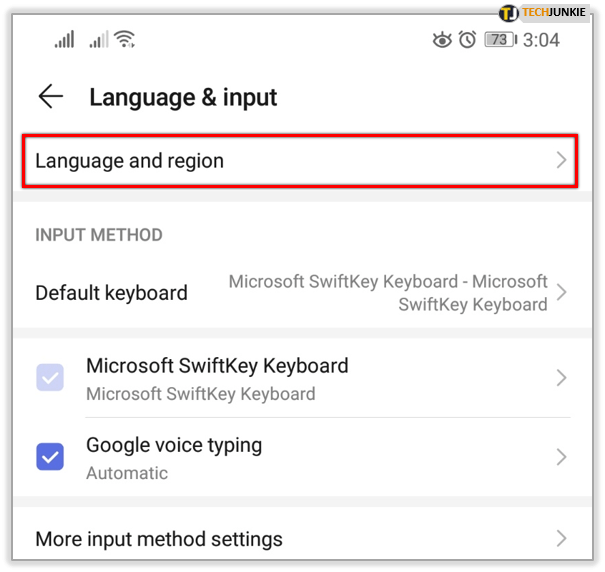
Task: Select the Default keyboard row
Action: point(302,293)
